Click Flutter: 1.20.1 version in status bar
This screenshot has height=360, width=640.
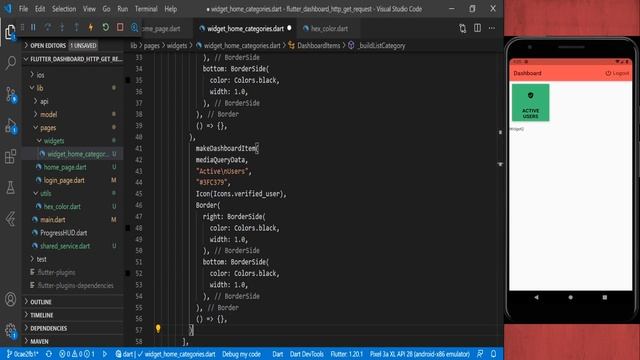[347, 354]
